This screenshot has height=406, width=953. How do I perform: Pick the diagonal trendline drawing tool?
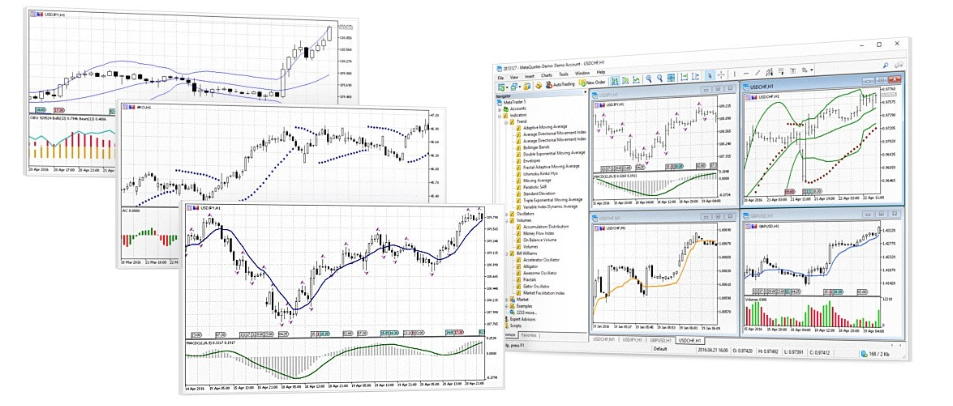click(757, 73)
